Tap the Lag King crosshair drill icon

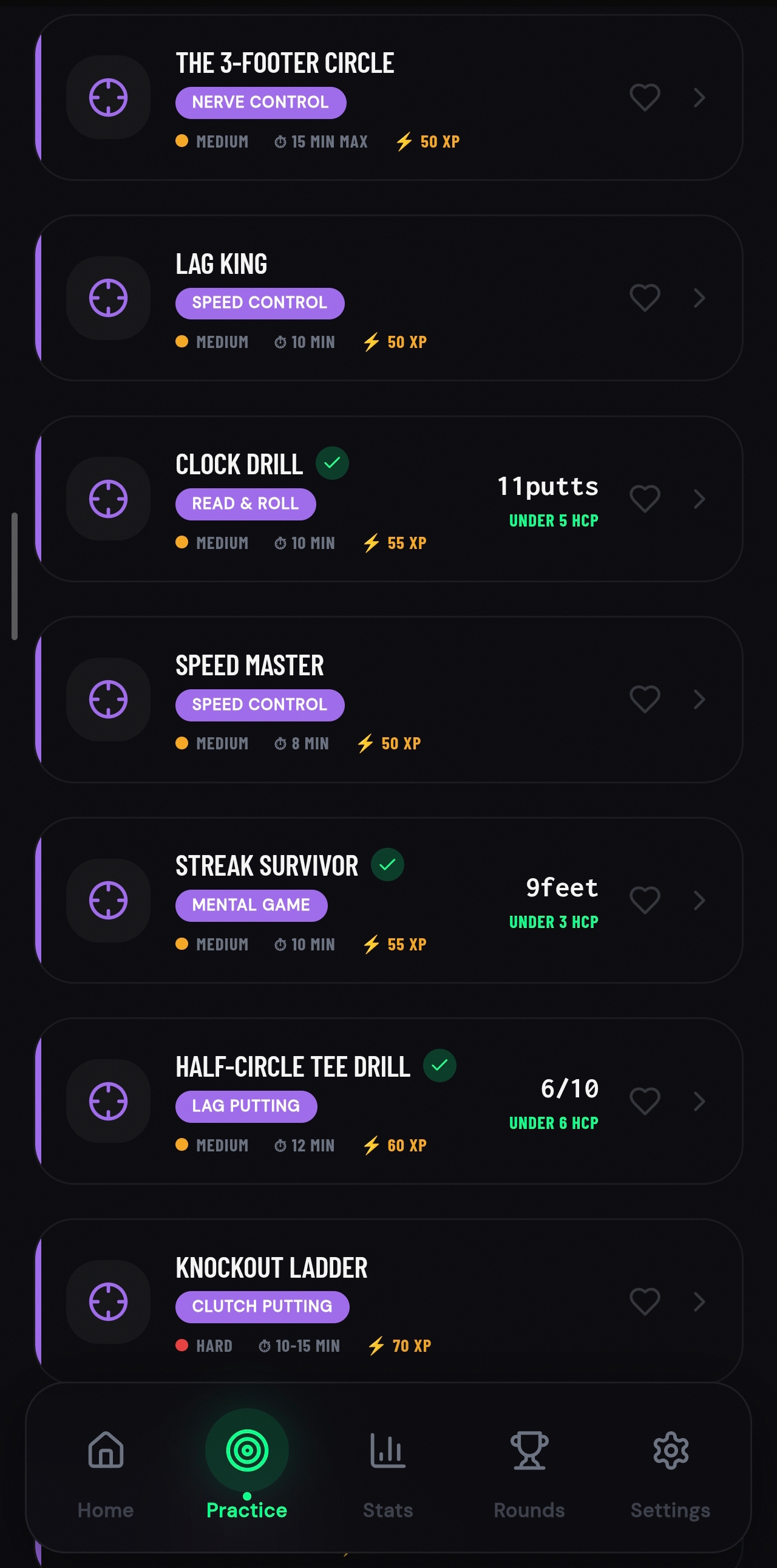(x=108, y=298)
